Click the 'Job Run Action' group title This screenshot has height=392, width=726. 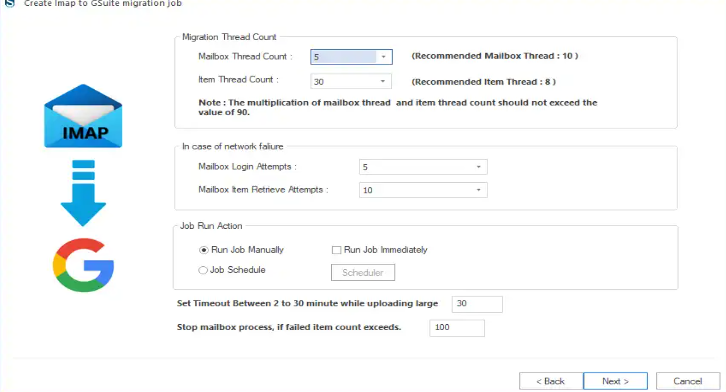tap(211, 226)
